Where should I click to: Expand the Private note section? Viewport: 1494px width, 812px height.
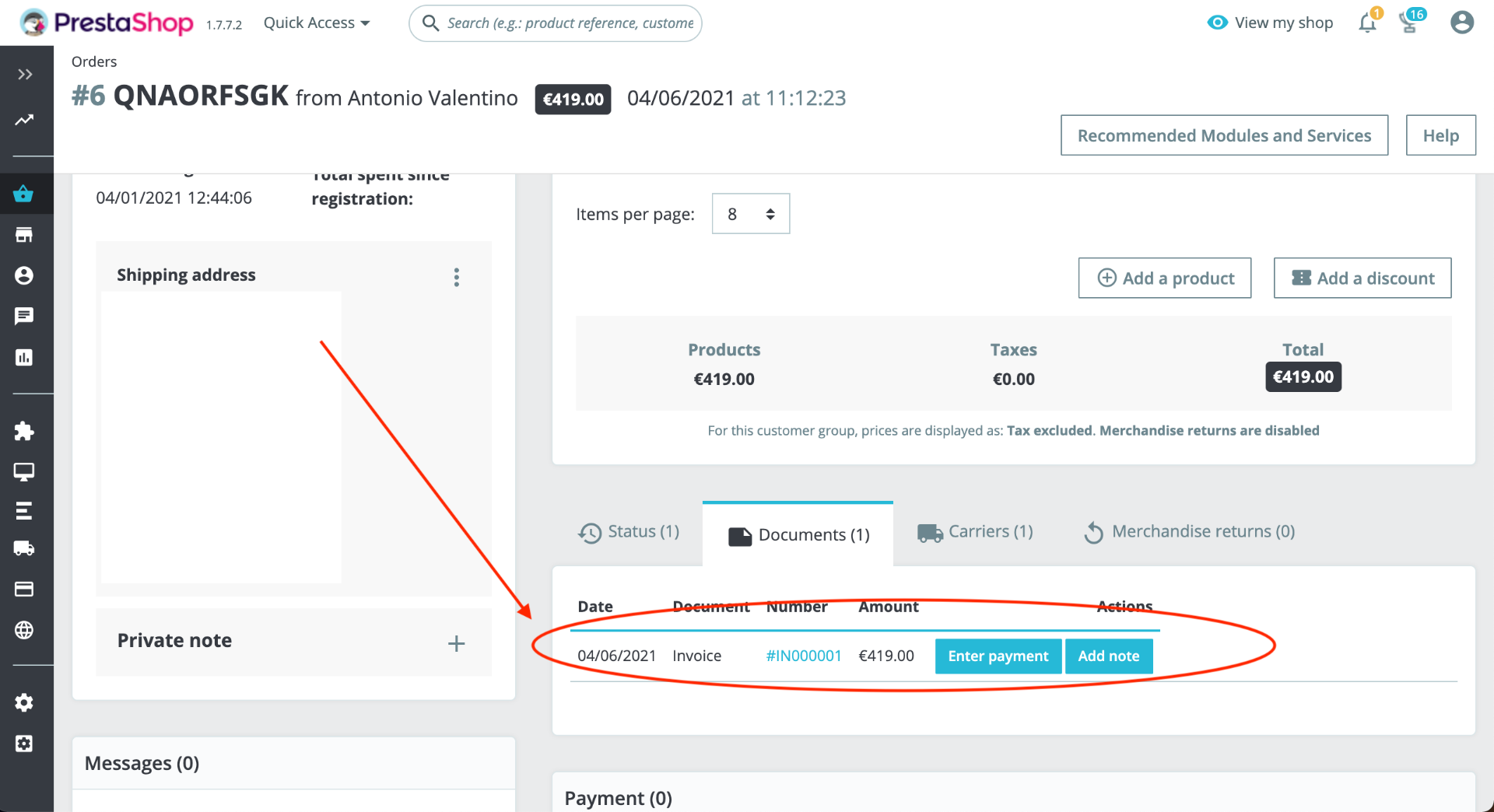(457, 643)
